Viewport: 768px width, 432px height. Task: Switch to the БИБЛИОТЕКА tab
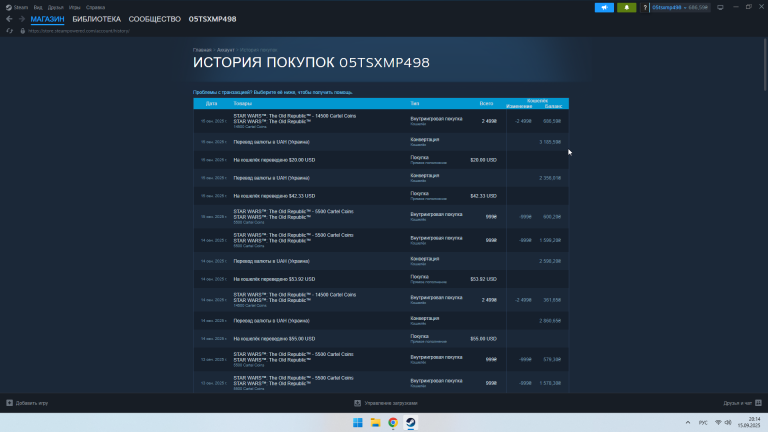pos(96,19)
